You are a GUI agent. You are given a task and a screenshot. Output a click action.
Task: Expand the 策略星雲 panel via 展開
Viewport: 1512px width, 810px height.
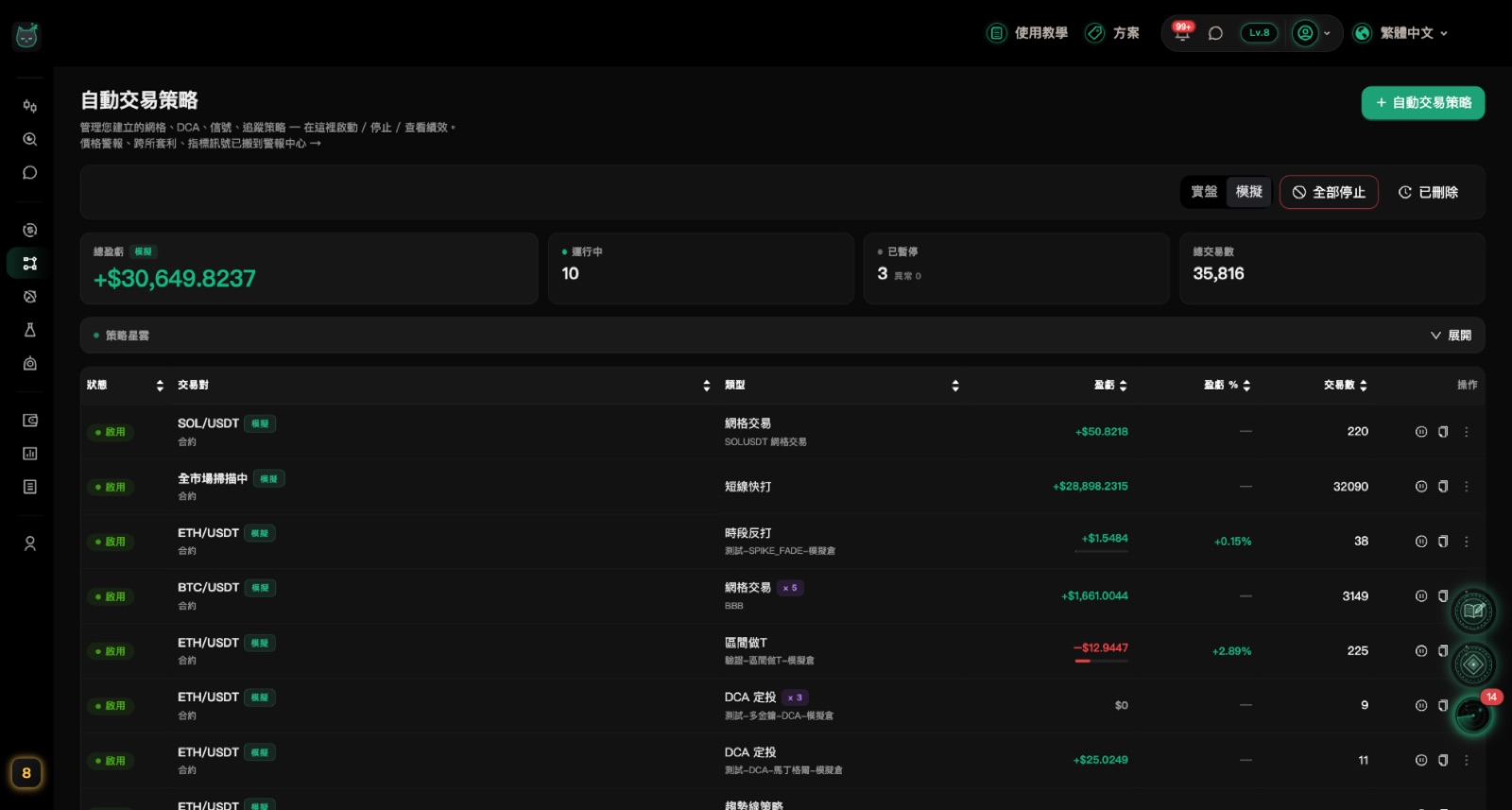[x=1451, y=336]
